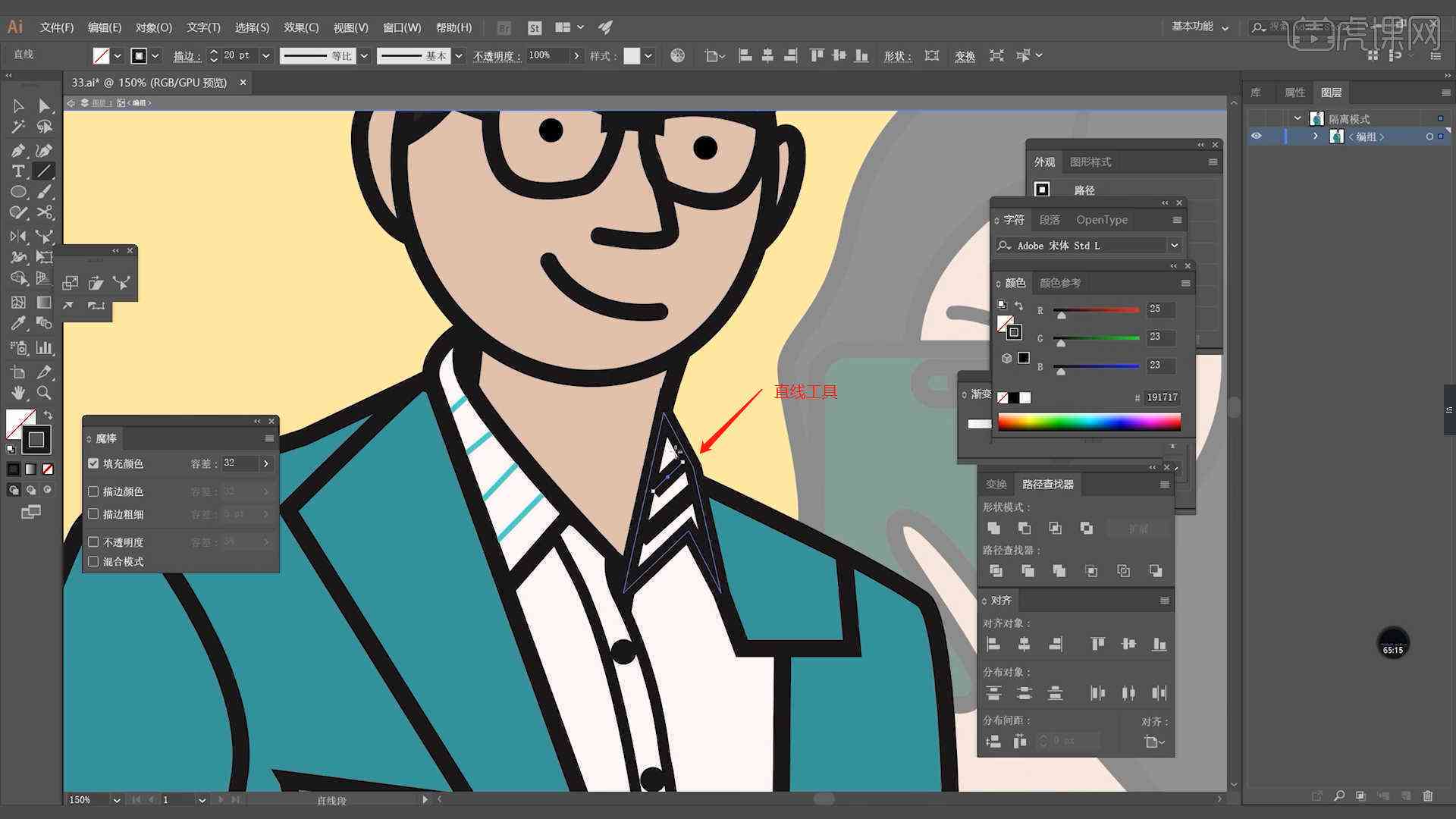Open Adobe Stock St icon
This screenshot has height=819, width=1456.
pyautogui.click(x=535, y=28)
